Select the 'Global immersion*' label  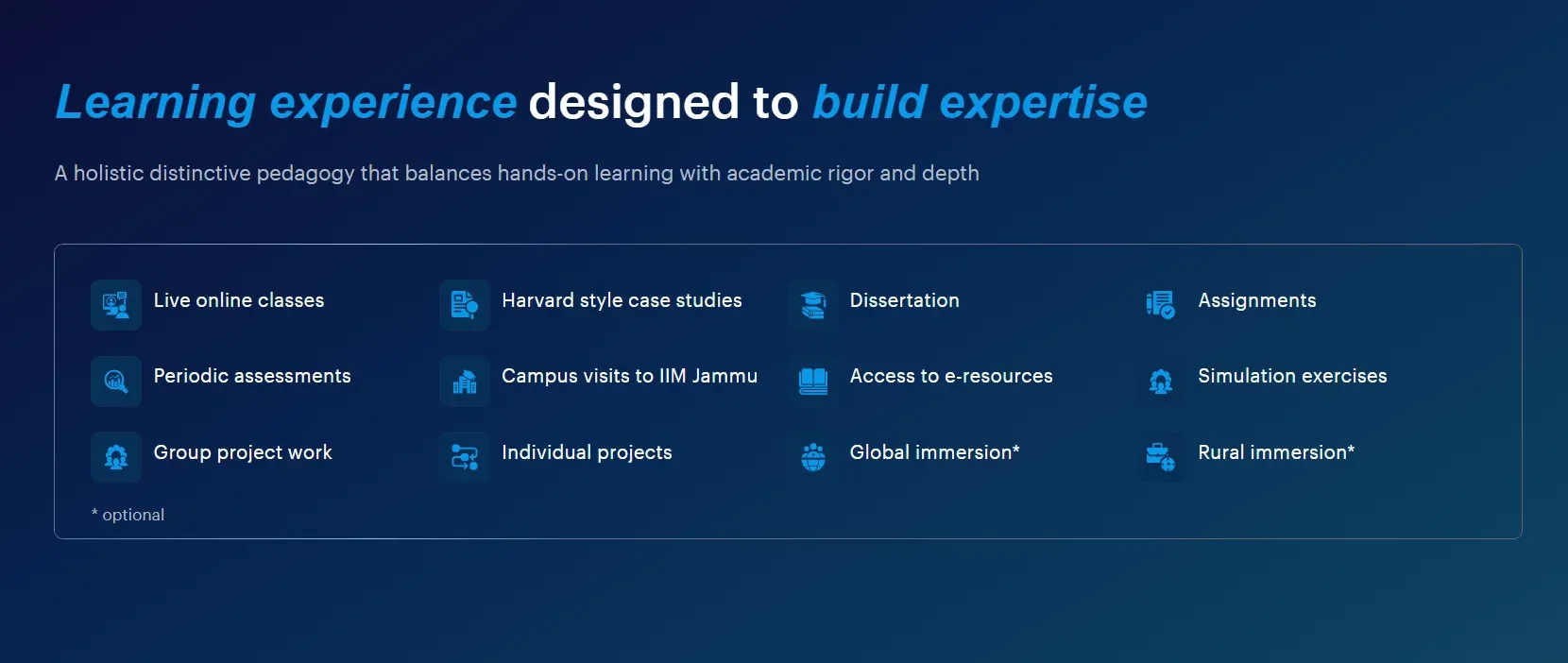click(x=934, y=452)
